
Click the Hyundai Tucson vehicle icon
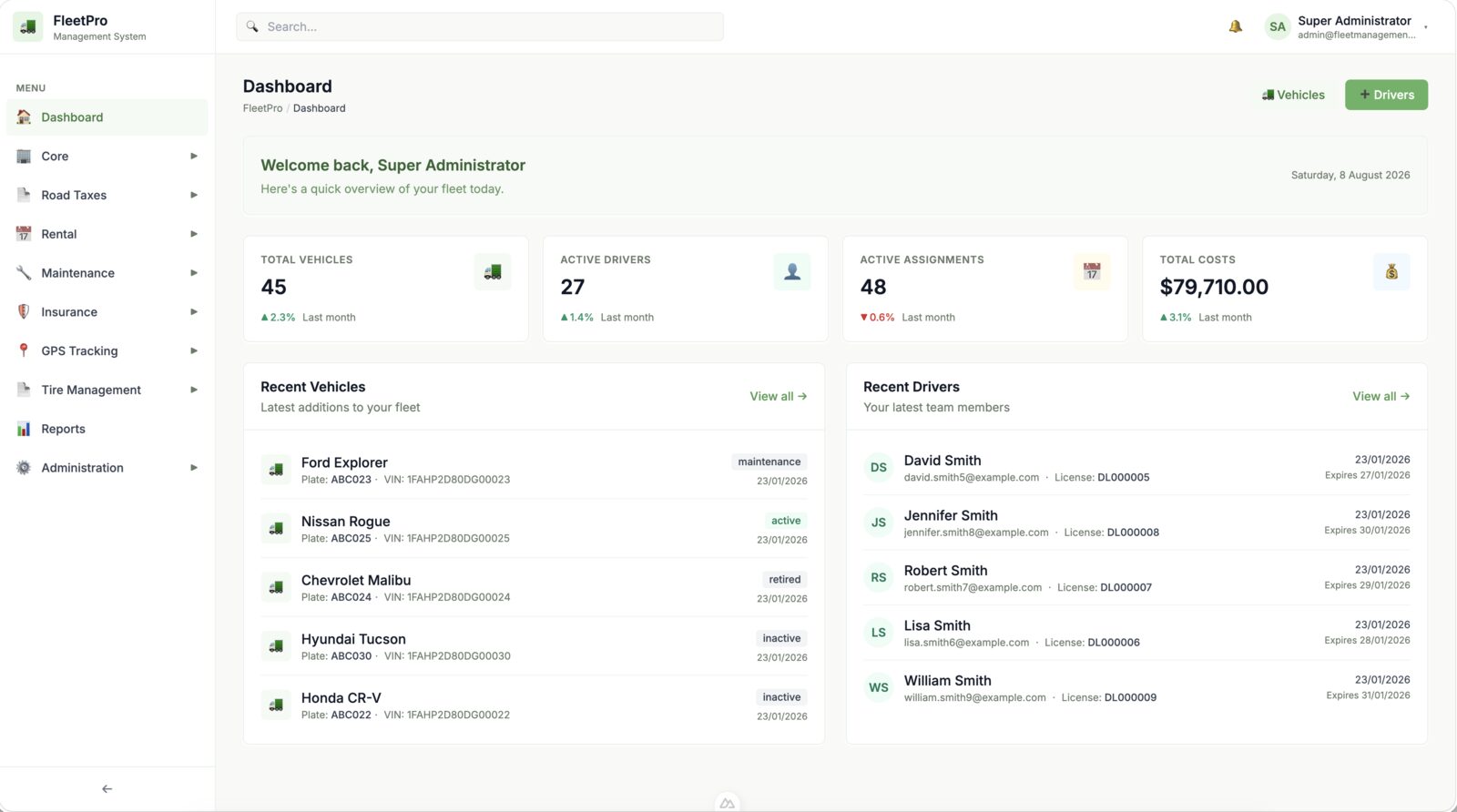276,646
